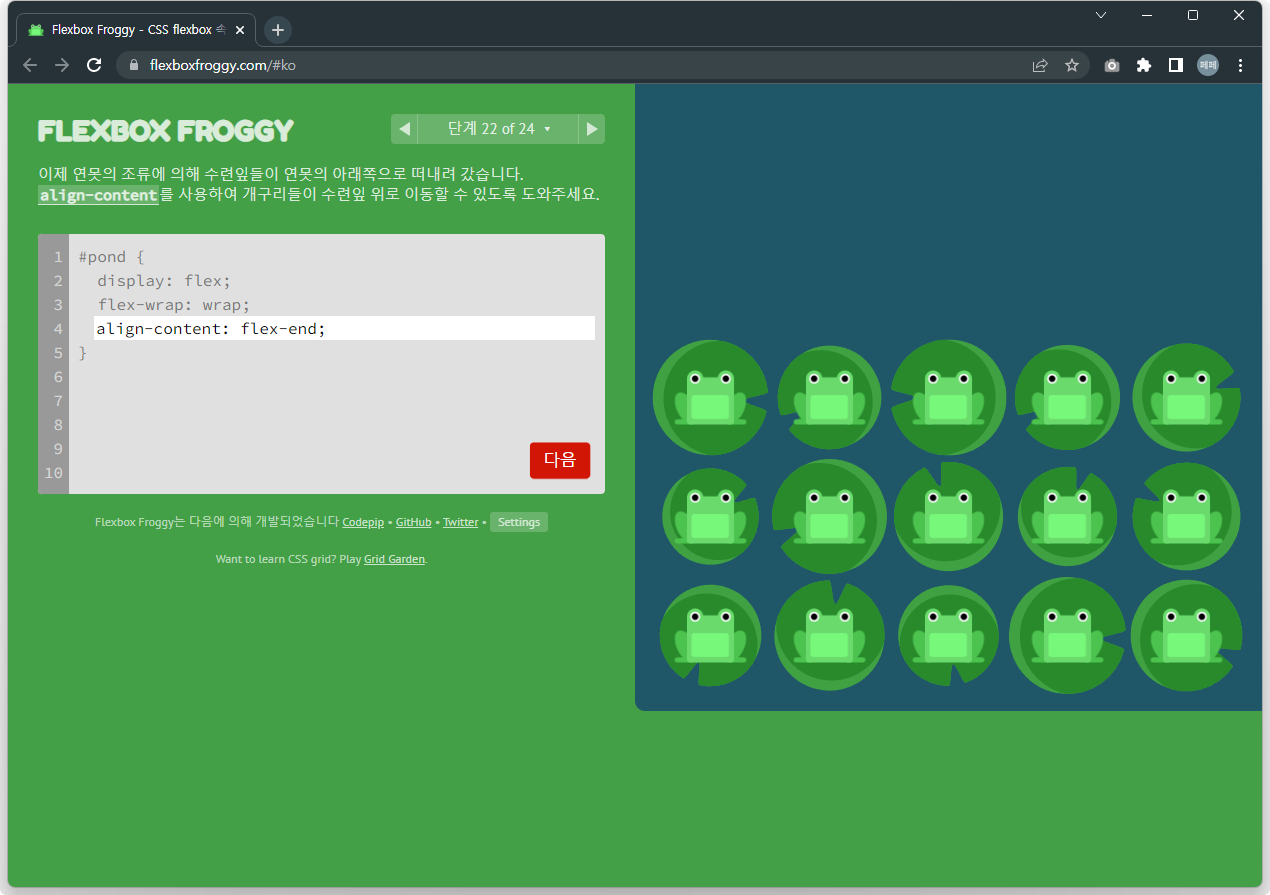View site information lock icon

(x=133, y=65)
